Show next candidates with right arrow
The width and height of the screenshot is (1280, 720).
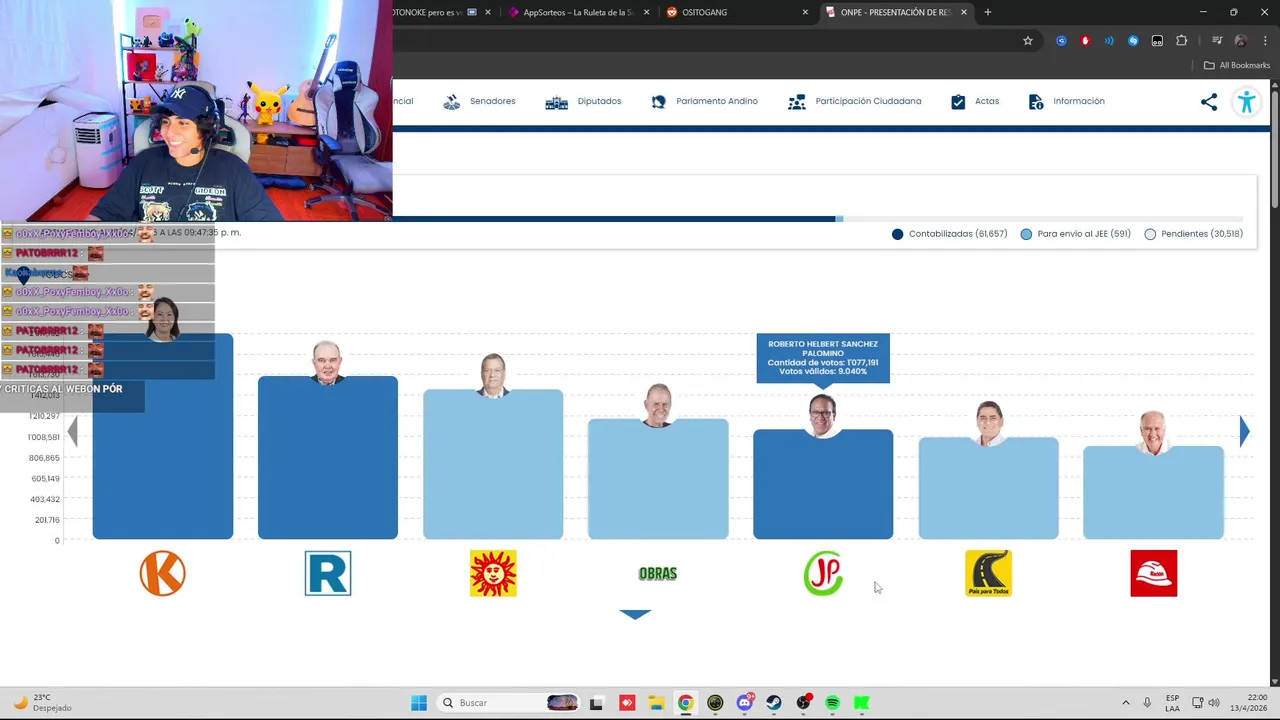click(x=1244, y=431)
